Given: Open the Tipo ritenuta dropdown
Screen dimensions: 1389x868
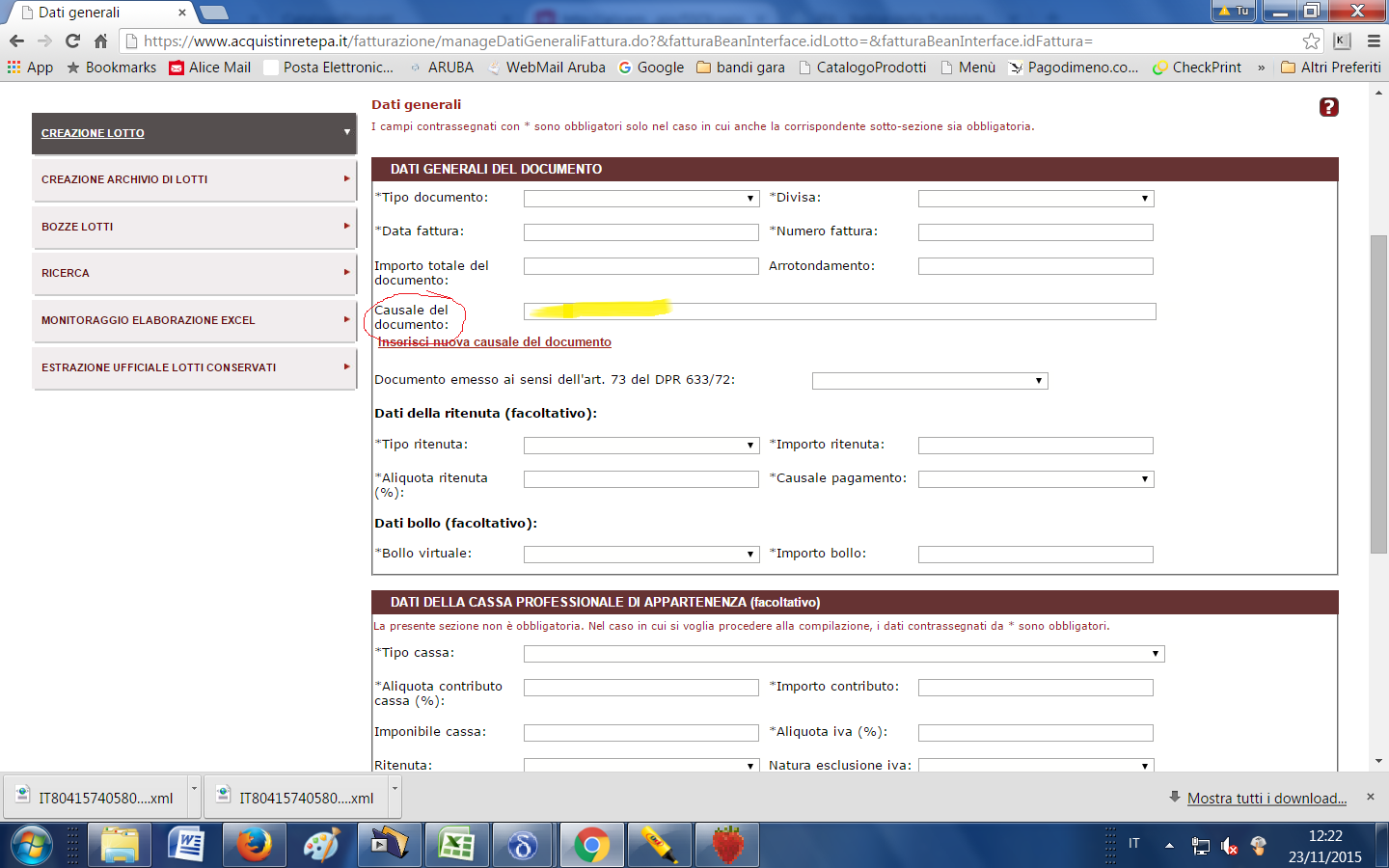Looking at the screenshot, I should coord(640,446).
